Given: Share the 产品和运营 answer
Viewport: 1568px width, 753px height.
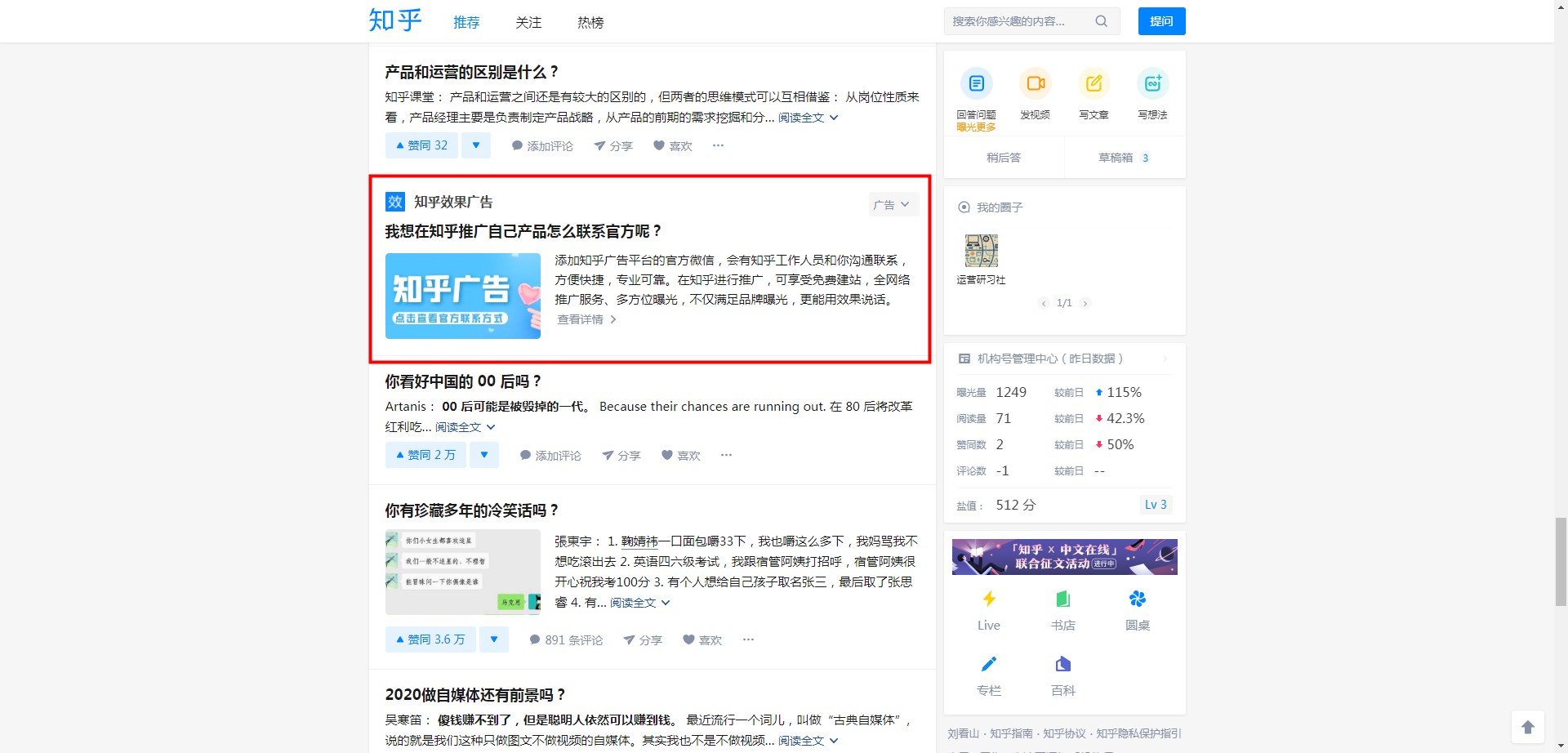Looking at the screenshot, I should pos(613,145).
